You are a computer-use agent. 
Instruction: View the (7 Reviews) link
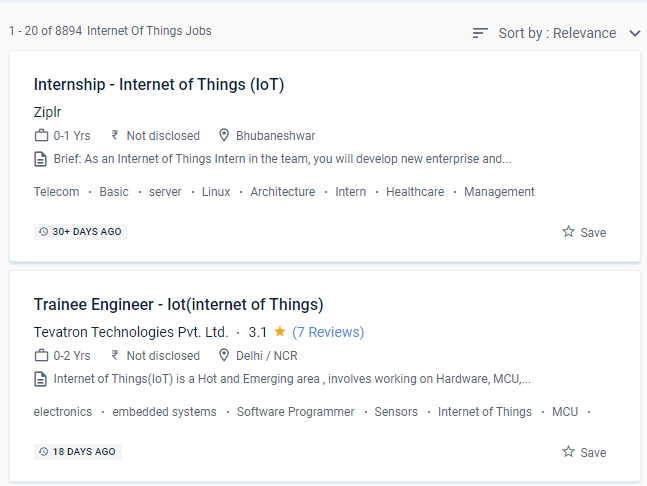pyautogui.click(x=328, y=332)
